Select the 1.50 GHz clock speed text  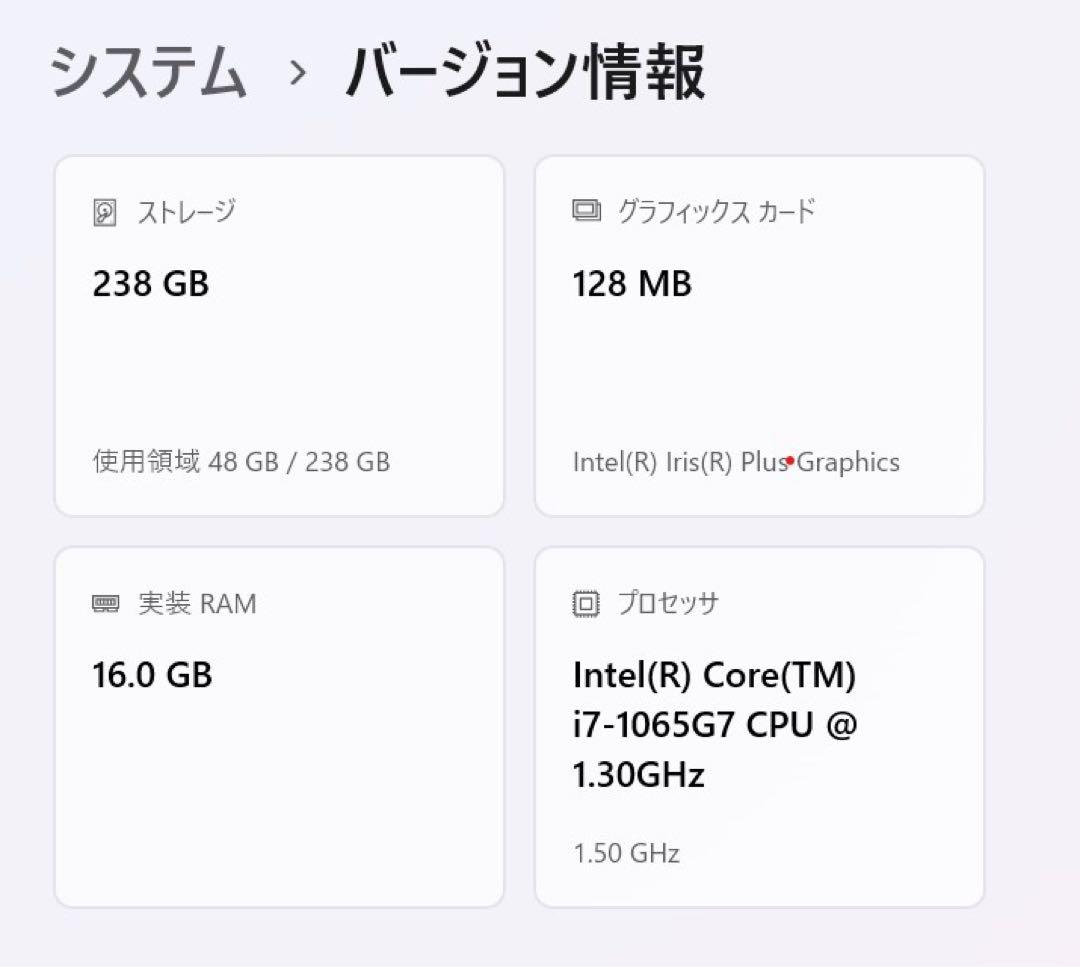click(x=625, y=853)
